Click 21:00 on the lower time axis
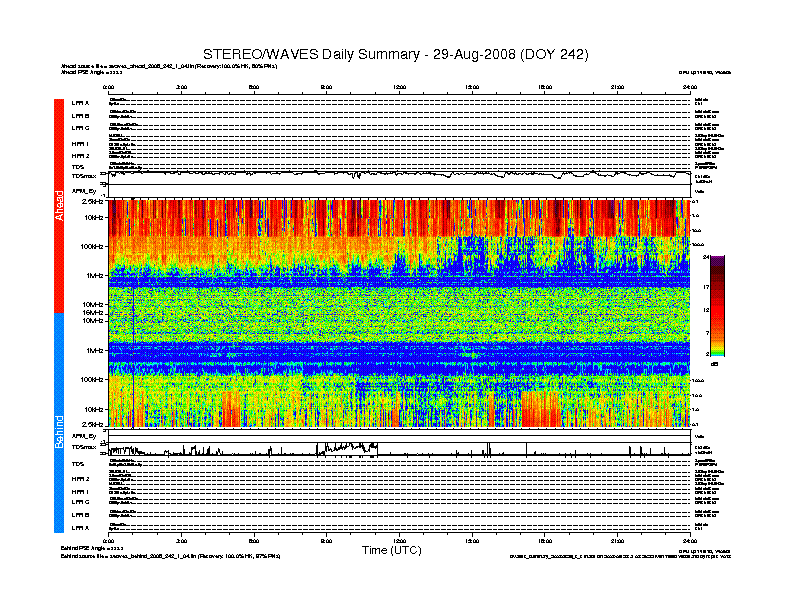 coord(617,541)
